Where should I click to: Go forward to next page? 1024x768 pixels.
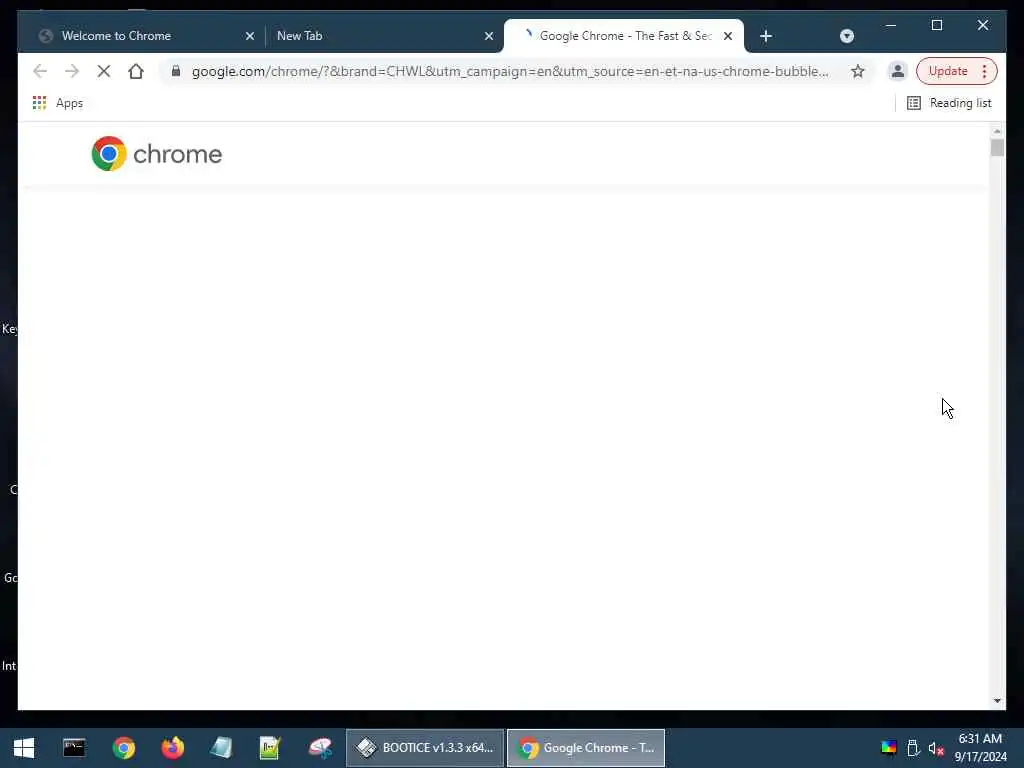tap(72, 71)
